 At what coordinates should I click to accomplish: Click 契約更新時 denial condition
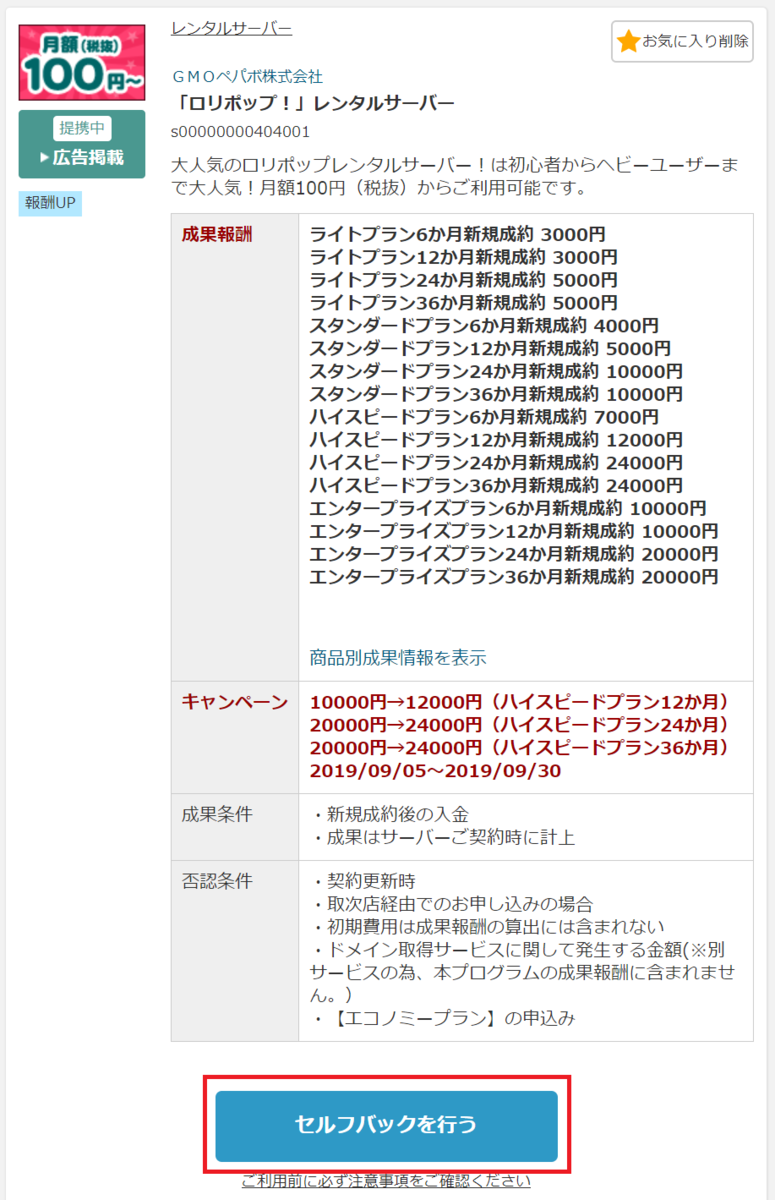pyautogui.click(x=362, y=881)
